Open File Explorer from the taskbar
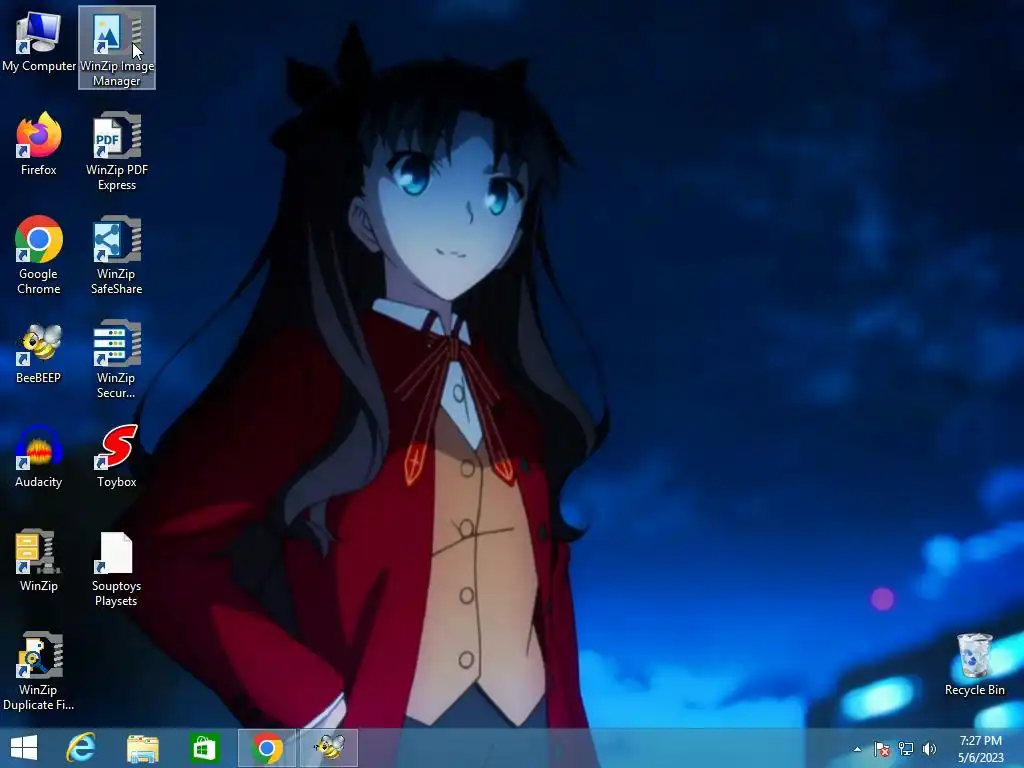This screenshot has width=1024, height=768. [142, 748]
